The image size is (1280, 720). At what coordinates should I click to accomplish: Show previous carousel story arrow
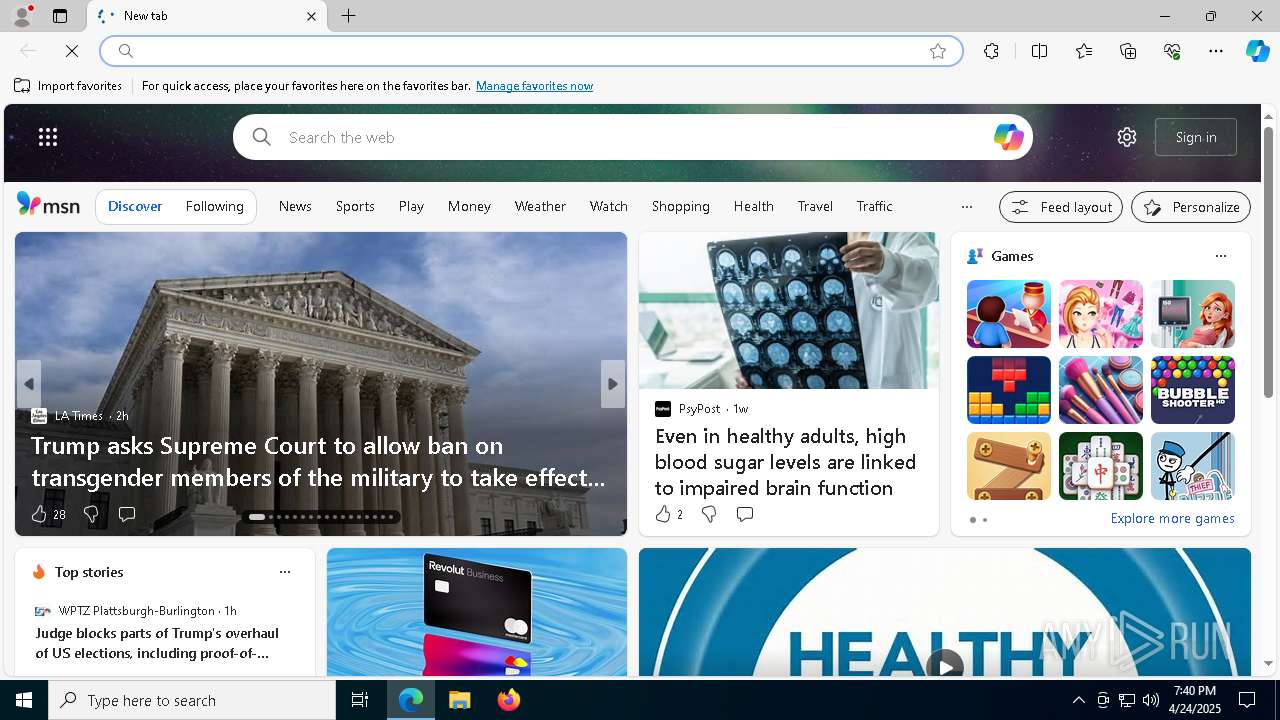(29, 384)
